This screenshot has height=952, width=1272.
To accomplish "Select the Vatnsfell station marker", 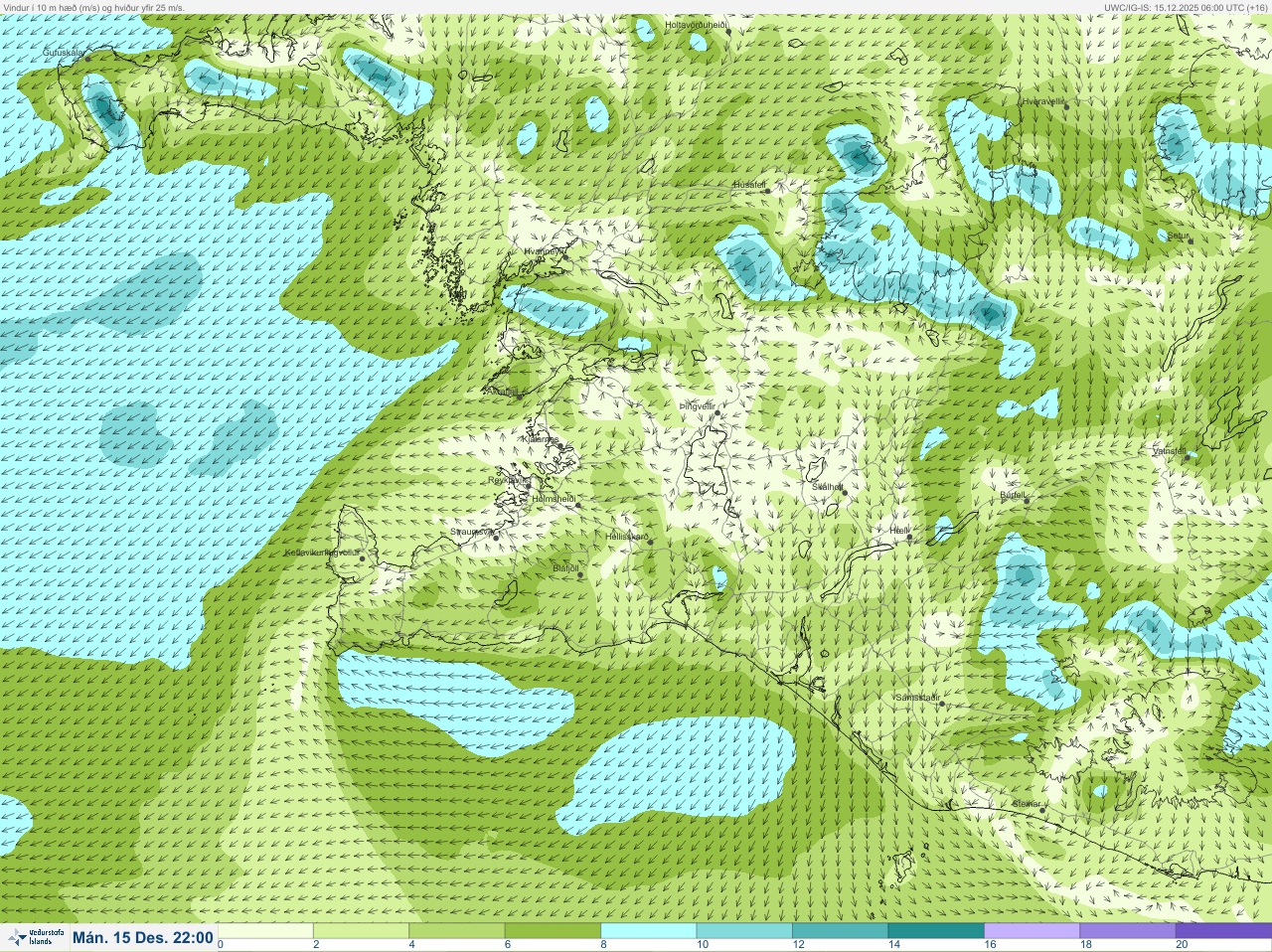I will (1188, 457).
